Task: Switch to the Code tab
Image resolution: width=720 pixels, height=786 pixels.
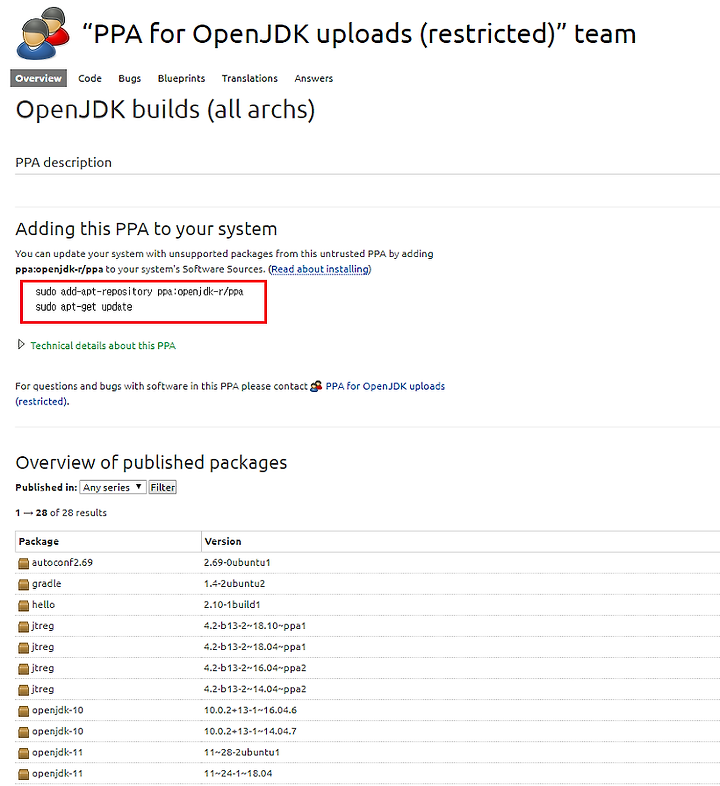Action: pos(90,78)
